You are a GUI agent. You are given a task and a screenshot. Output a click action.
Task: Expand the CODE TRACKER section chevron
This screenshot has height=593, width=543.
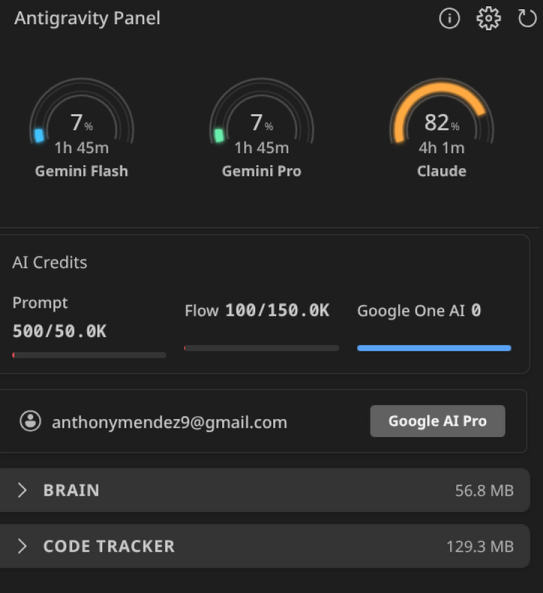[22, 546]
